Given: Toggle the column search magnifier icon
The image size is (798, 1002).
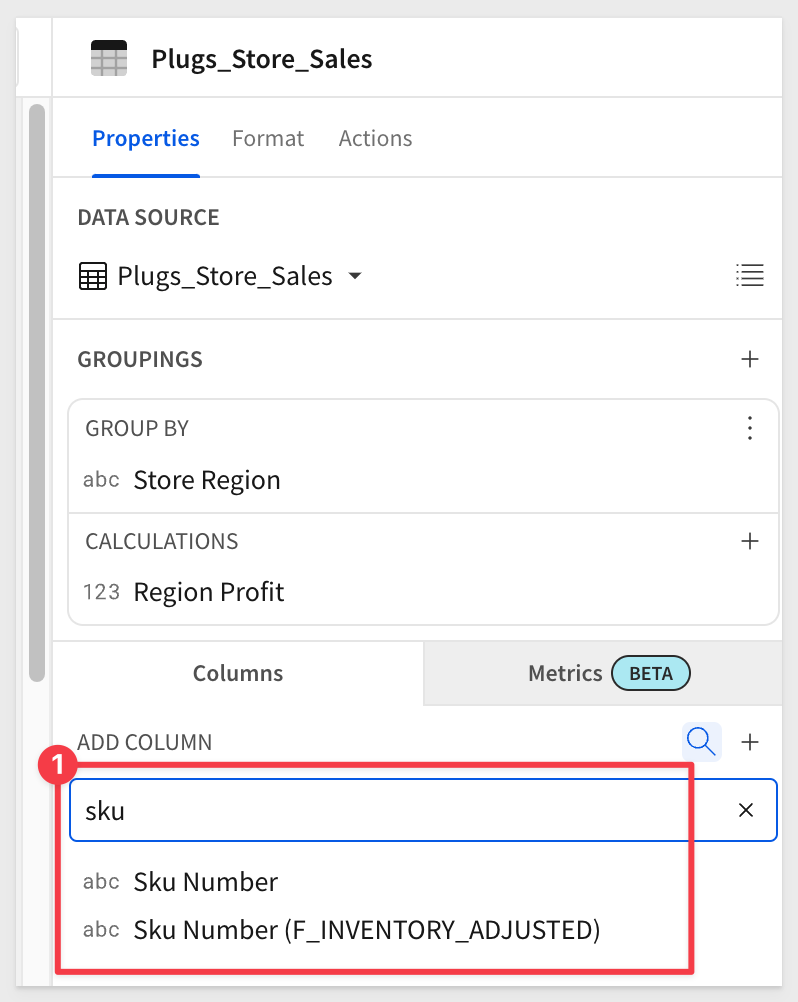Looking at the screenshot, I should (x=702, y=742).
